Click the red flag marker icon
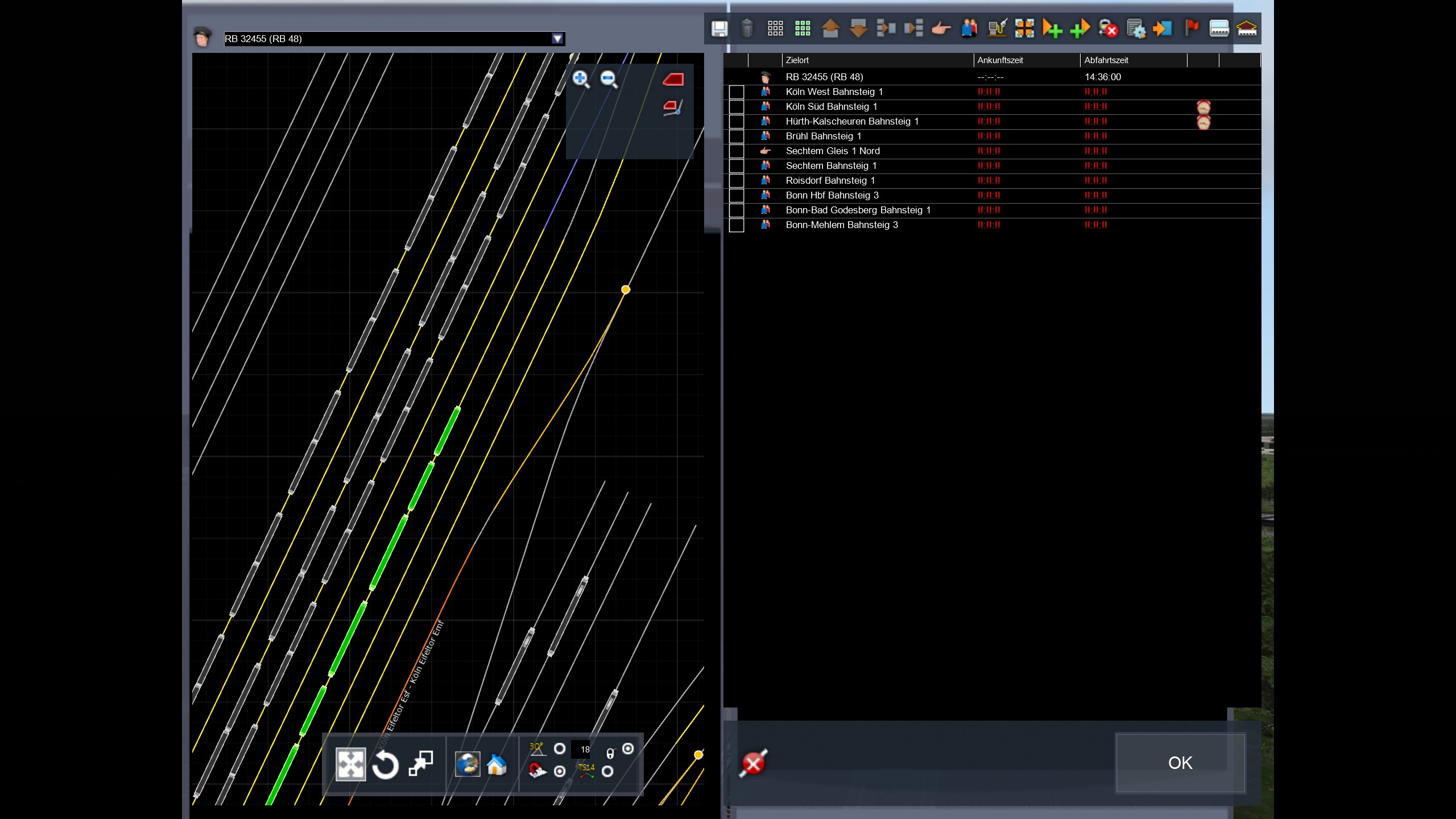1456x819 pixels. click(x=1191, y=28)
